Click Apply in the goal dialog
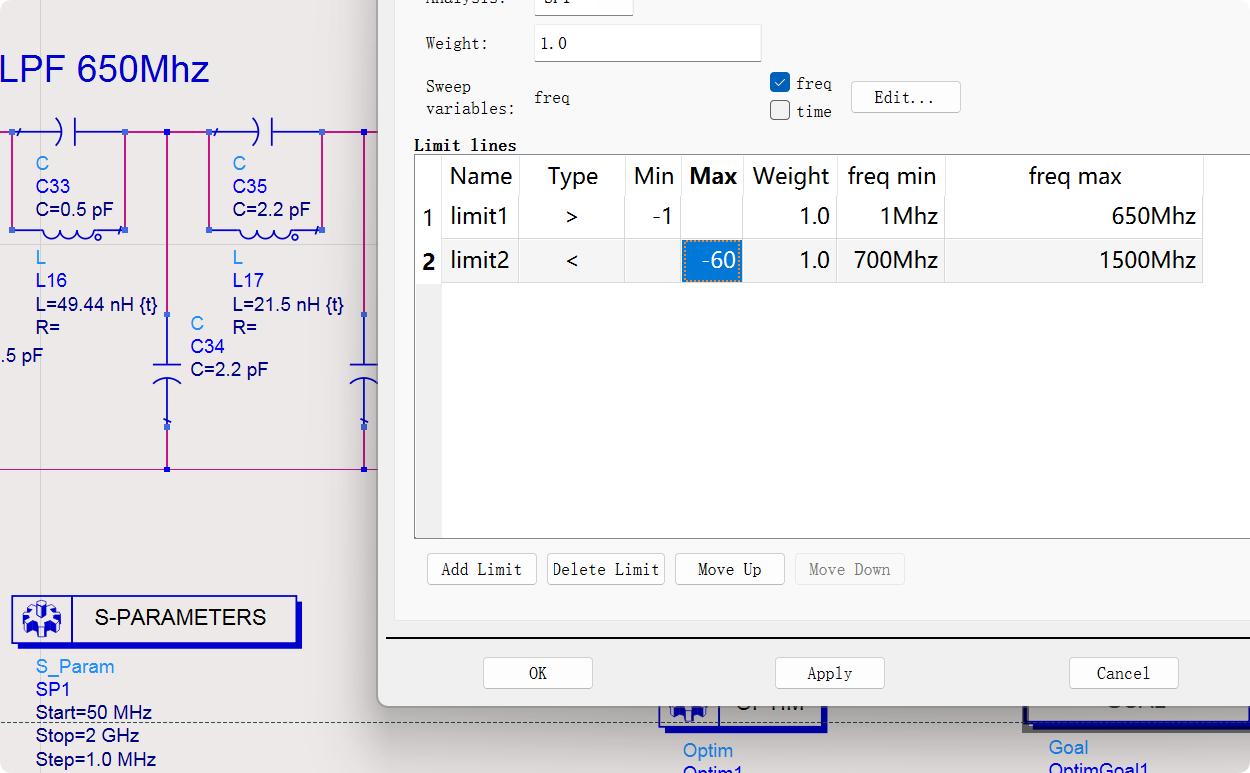This screenshot has width=1250, height=773. coord(829,673)
